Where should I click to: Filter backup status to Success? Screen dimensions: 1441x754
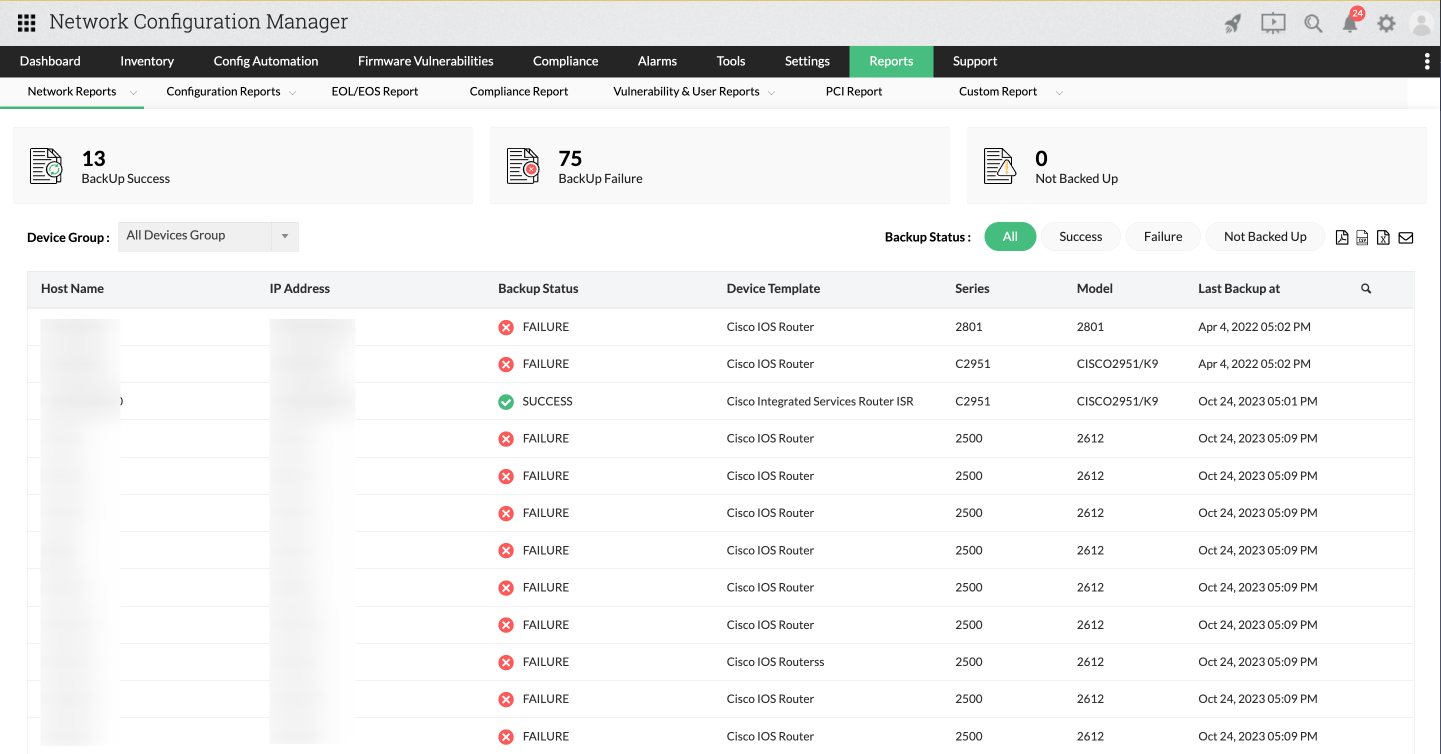[x=1081, y=237]
